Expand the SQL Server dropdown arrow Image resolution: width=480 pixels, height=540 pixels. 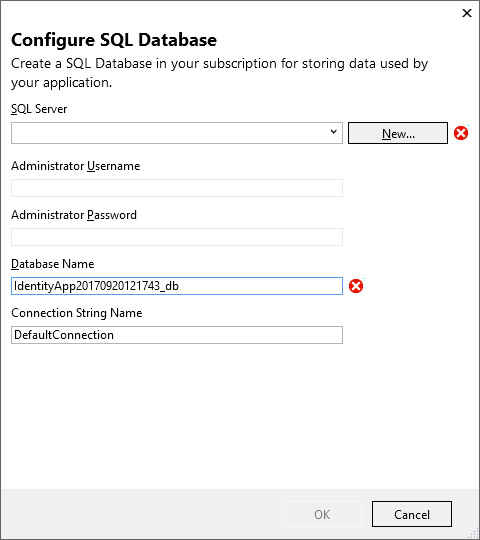(333, 132)
